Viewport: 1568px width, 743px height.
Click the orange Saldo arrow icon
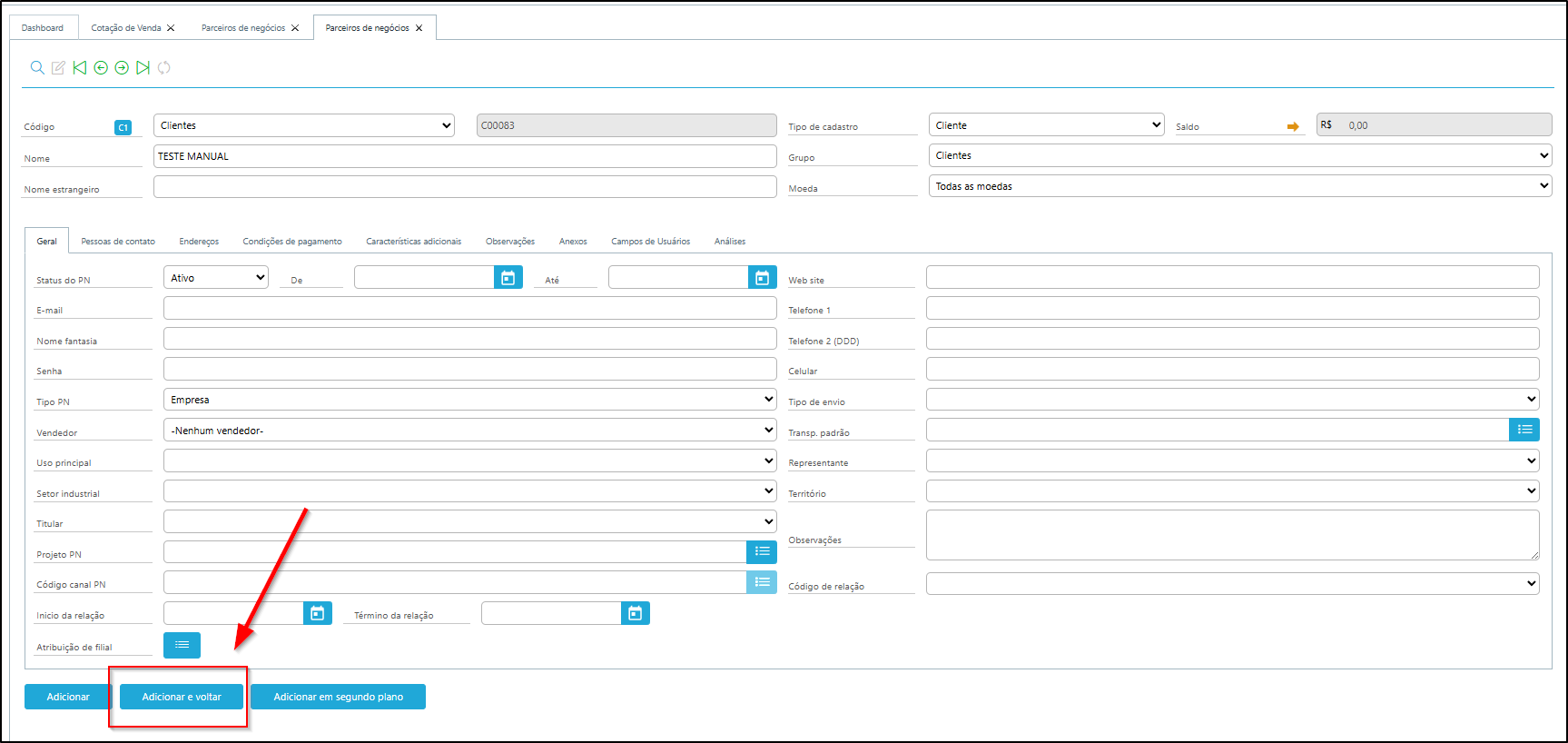(1293, 126)
